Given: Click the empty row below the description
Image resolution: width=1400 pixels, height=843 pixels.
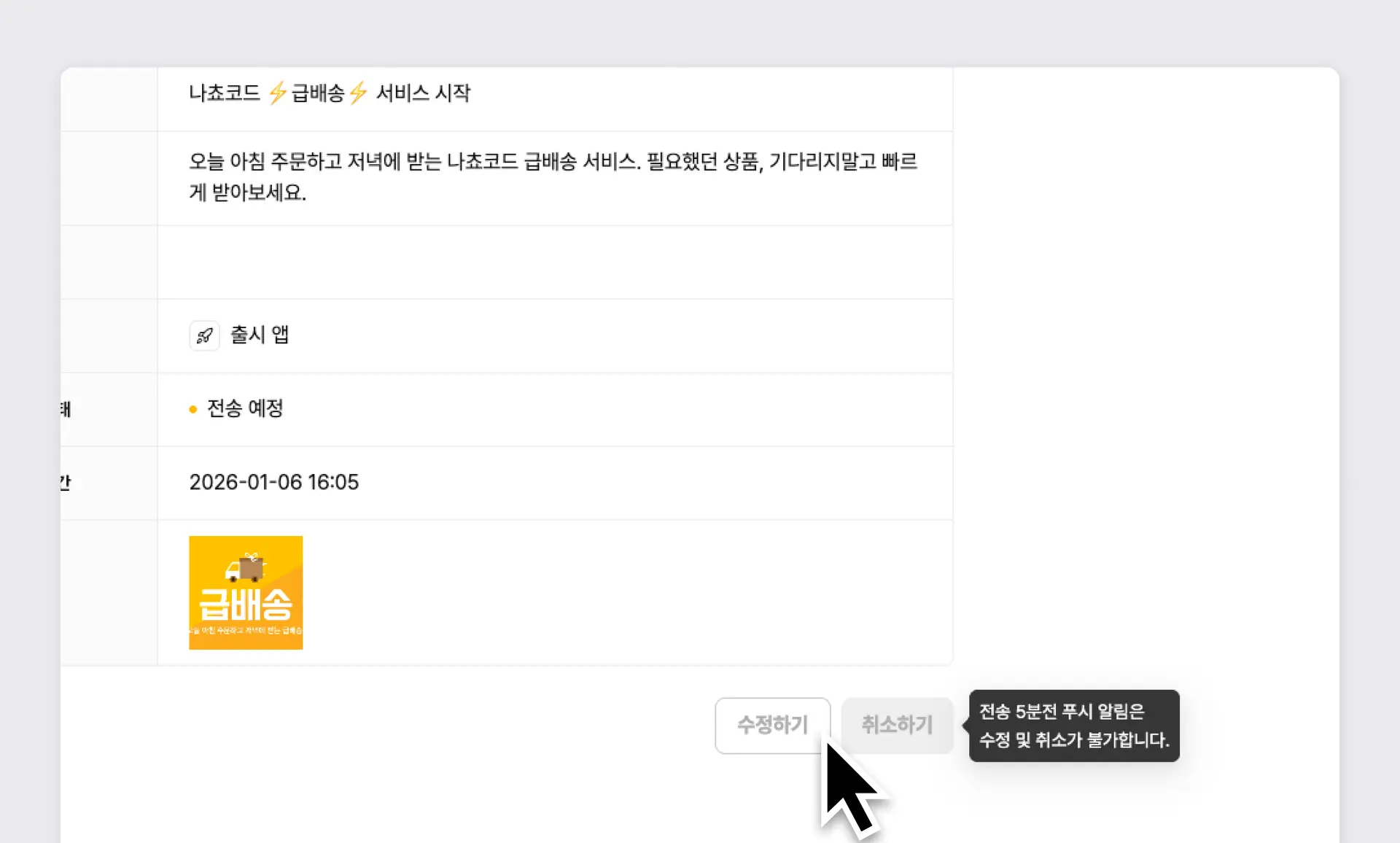Looking at the screenshot, I should pyautogui.click(x=554, y=263).
